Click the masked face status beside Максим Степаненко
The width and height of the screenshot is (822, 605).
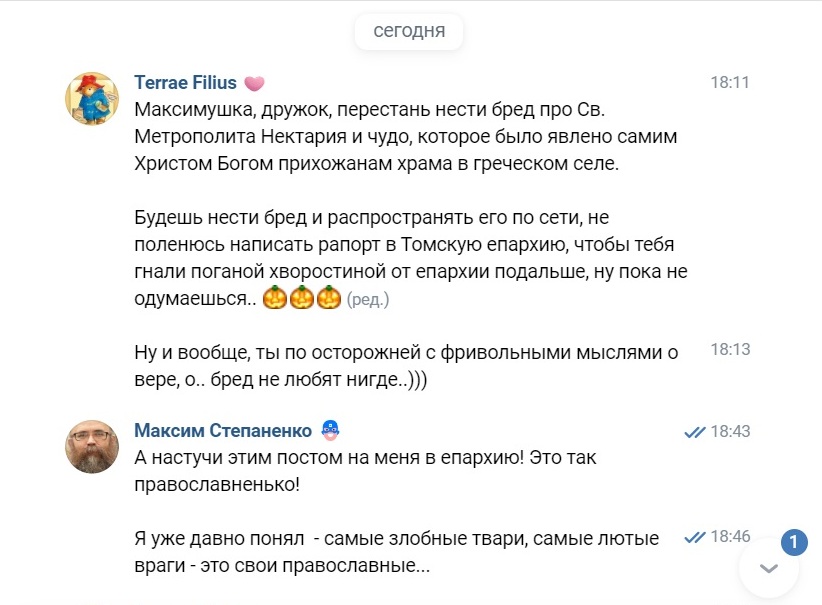330,431
